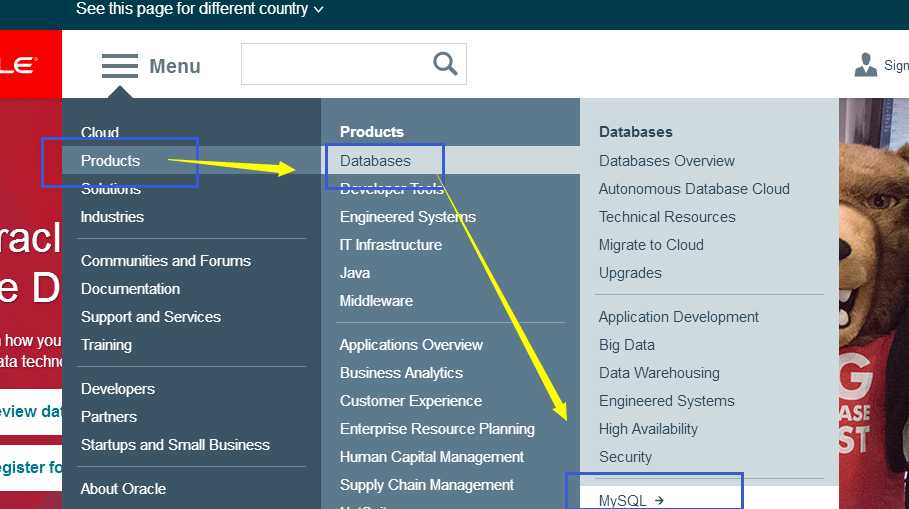
Task: Open Supply Chain Management
Action: point(427,485)
